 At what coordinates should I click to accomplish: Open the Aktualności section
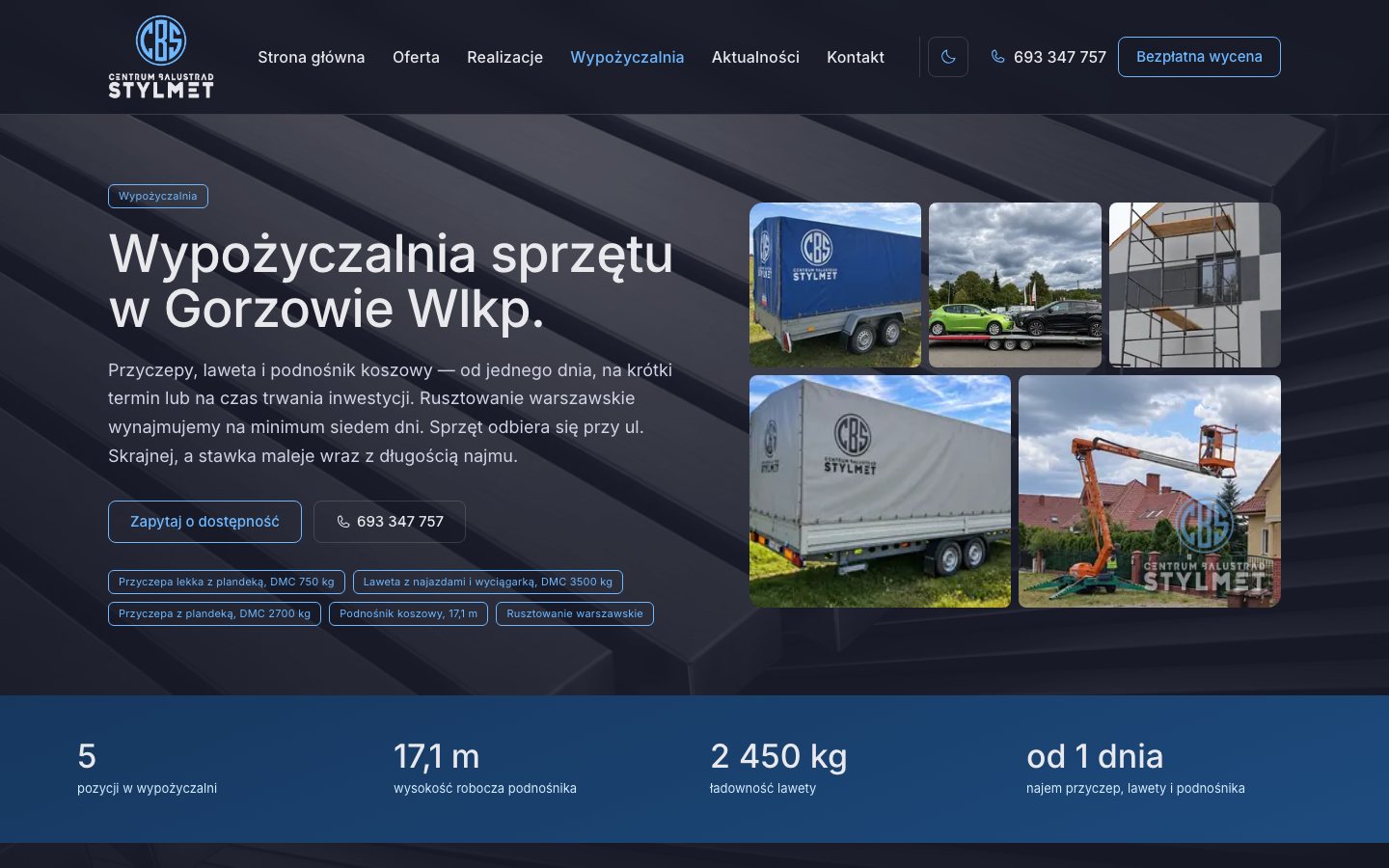755,57
